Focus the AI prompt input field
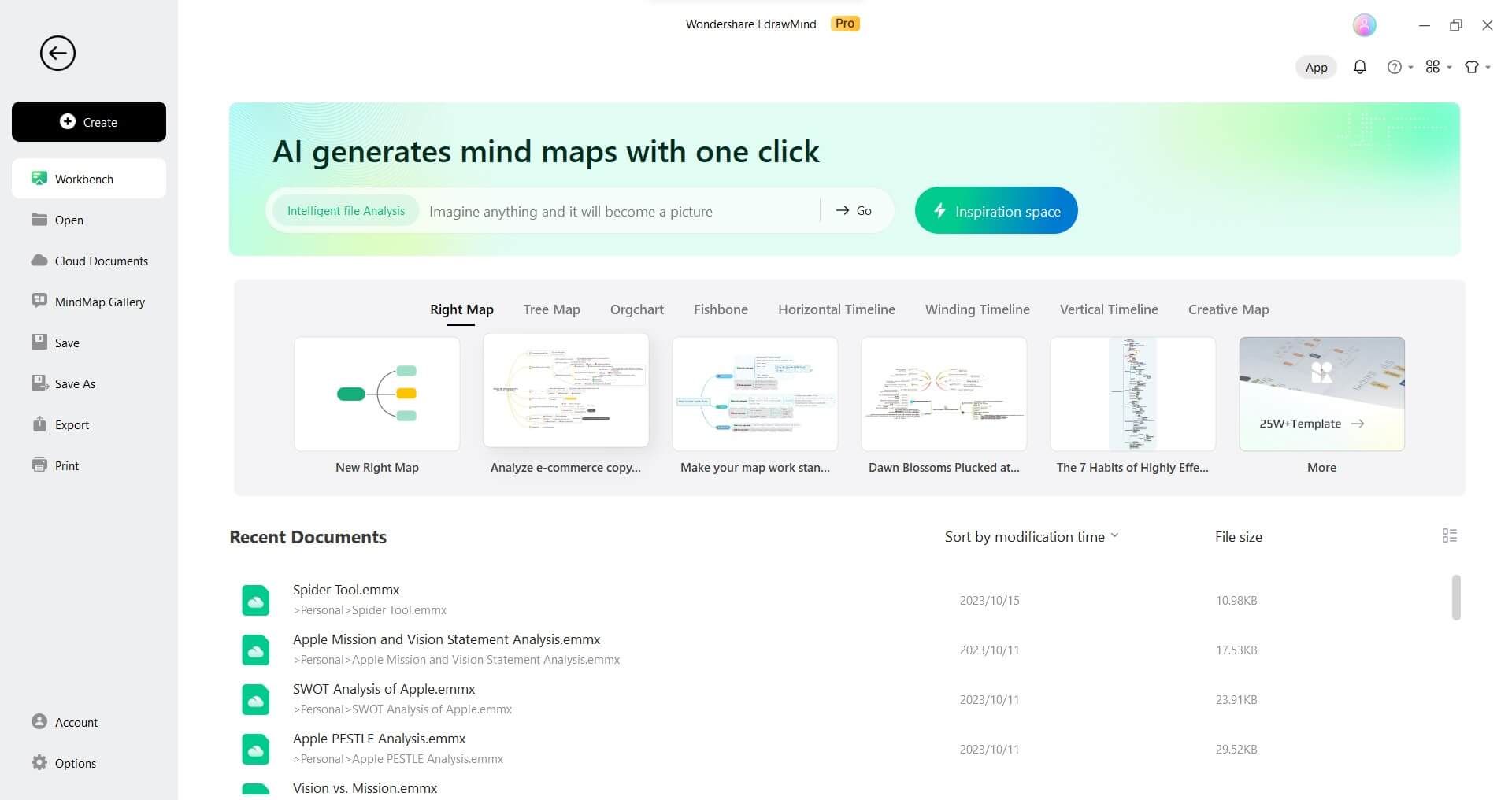This screenshot has height=800, width=1512. tap(621, 211)
